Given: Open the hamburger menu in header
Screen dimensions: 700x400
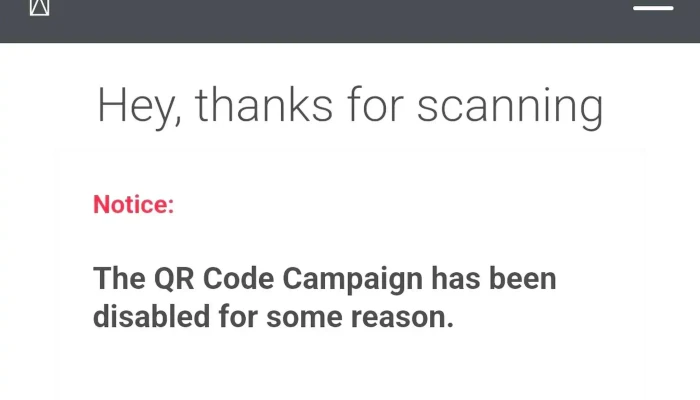Looking at the screenshot, I should (x=653, y=8).
